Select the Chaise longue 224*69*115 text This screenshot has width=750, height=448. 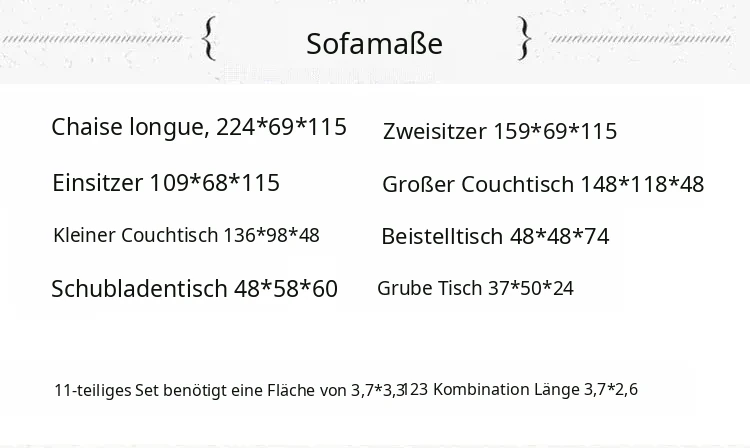[x=199, y=127]
